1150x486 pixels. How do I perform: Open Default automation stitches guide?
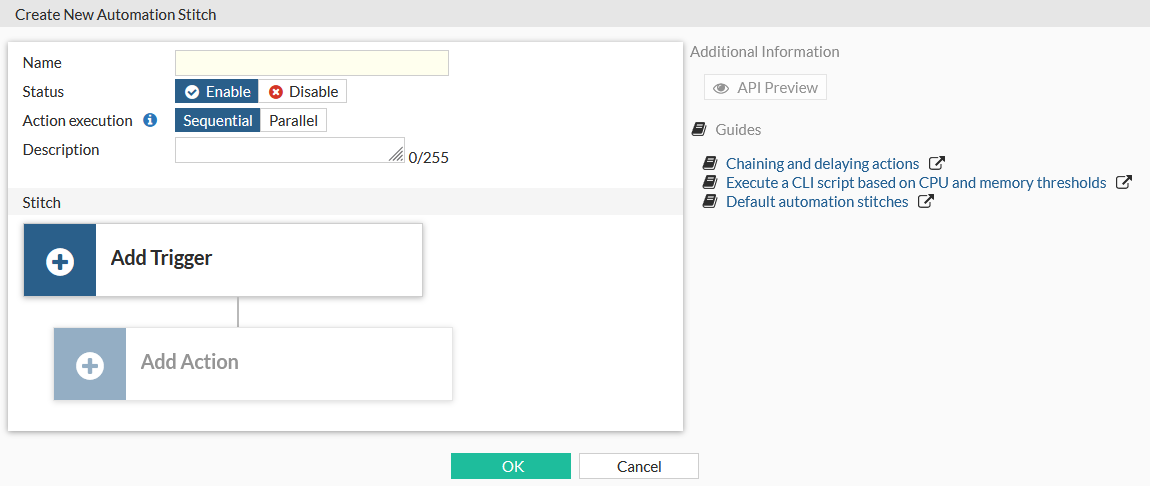point(816,201)
